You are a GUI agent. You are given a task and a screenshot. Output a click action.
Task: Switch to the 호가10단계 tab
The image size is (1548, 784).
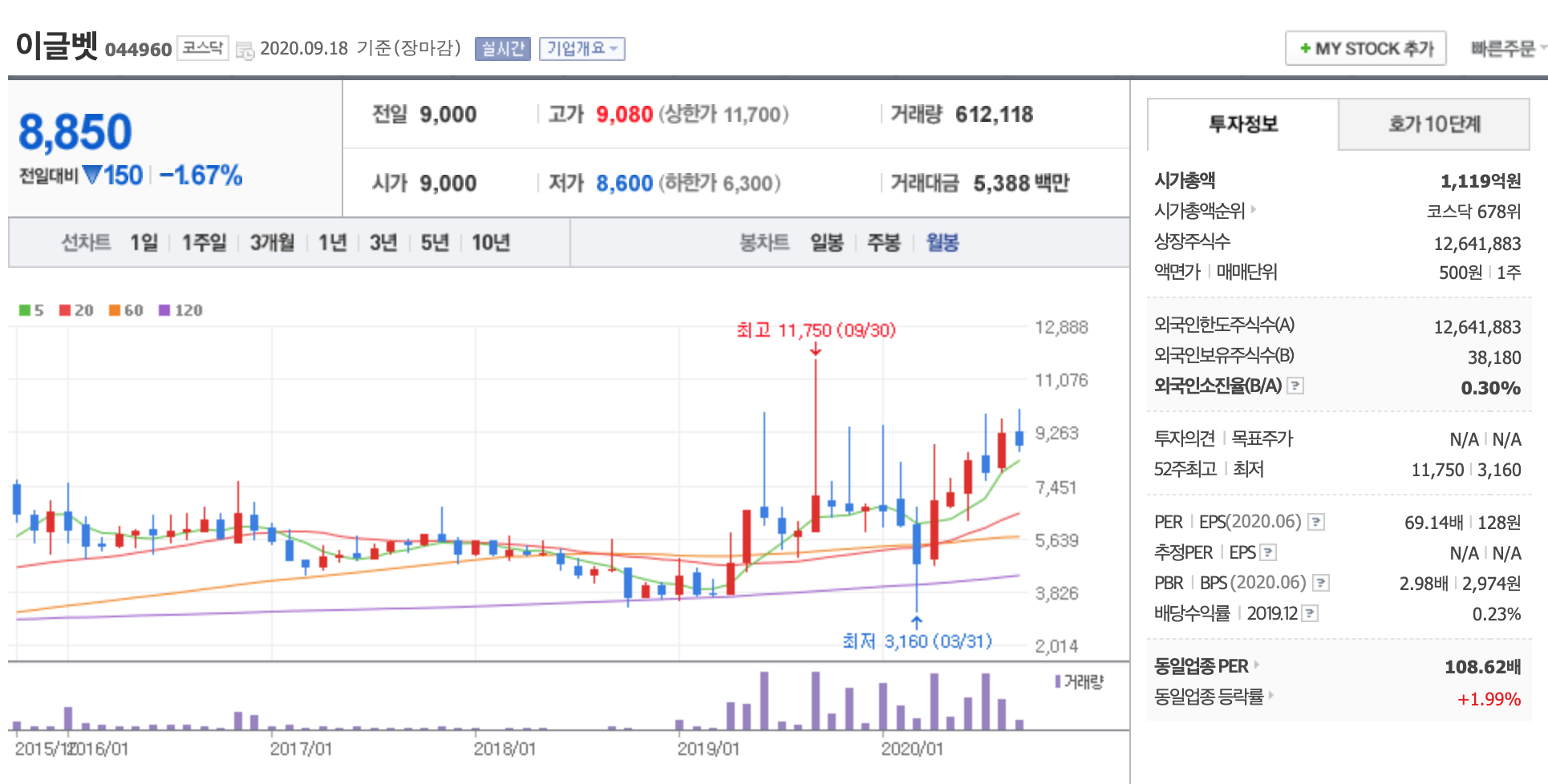click(1434, 124)
